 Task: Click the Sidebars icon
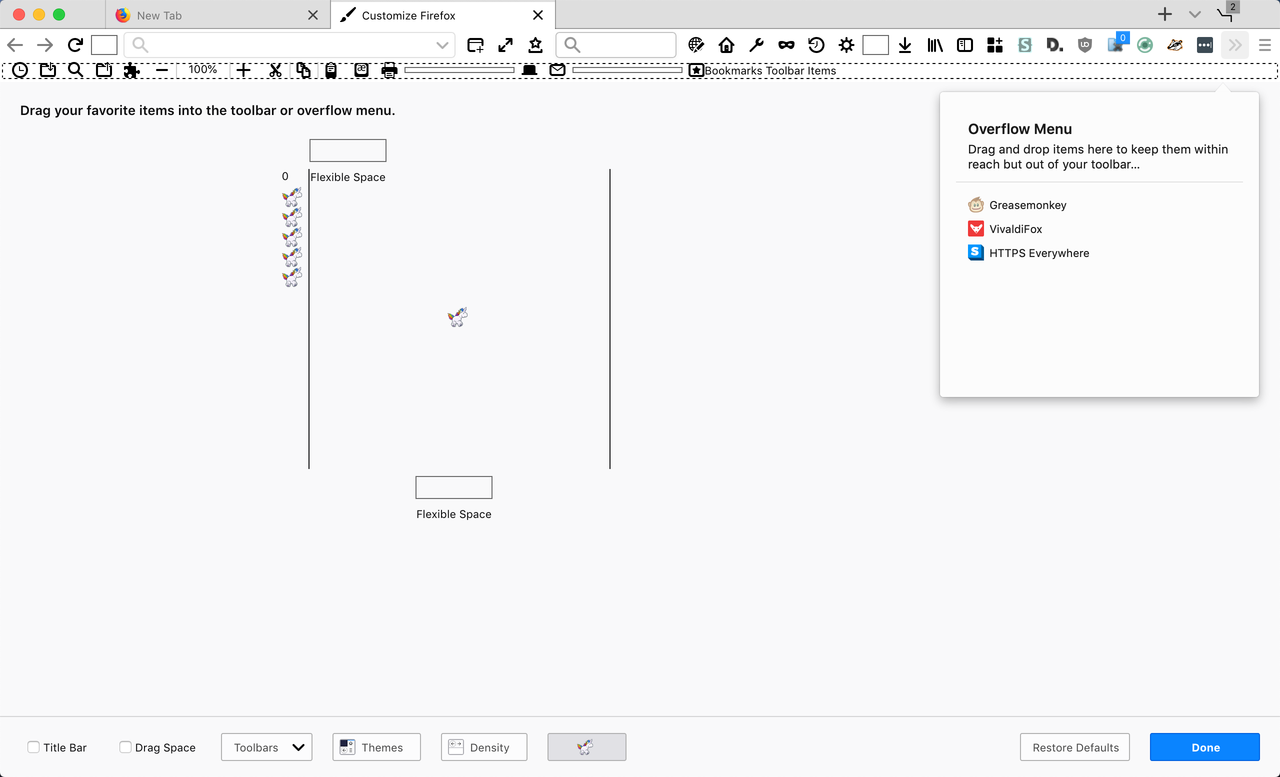pyautogui.click(x=965, y=45)
